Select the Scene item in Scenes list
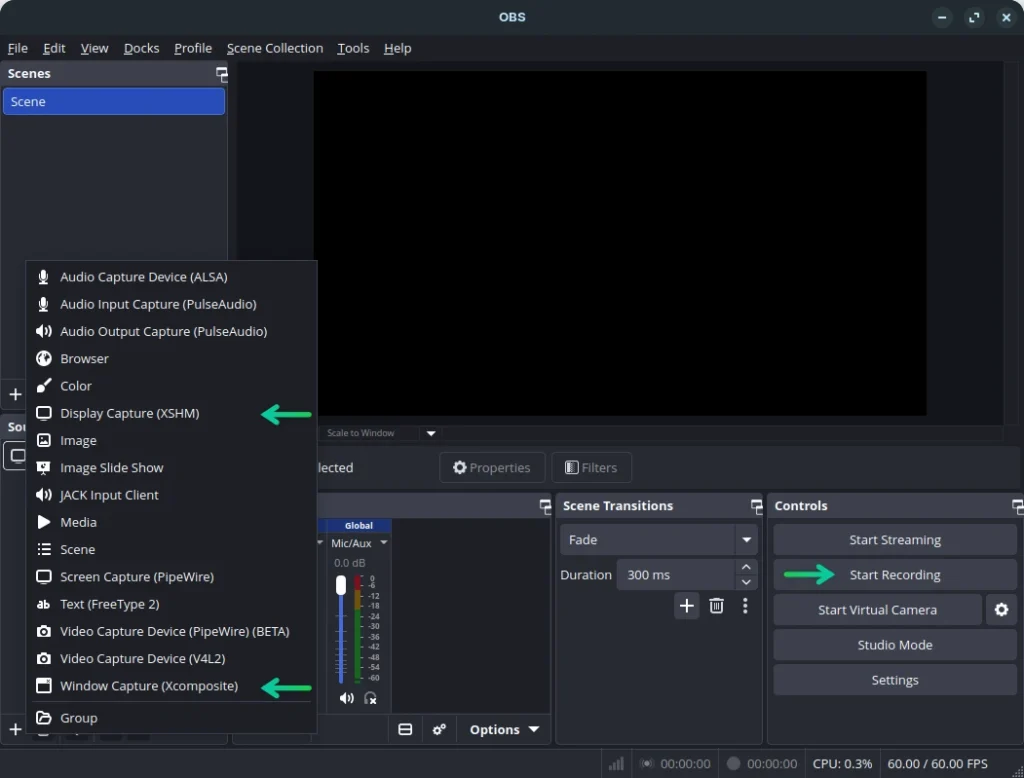 coord(114,102)
